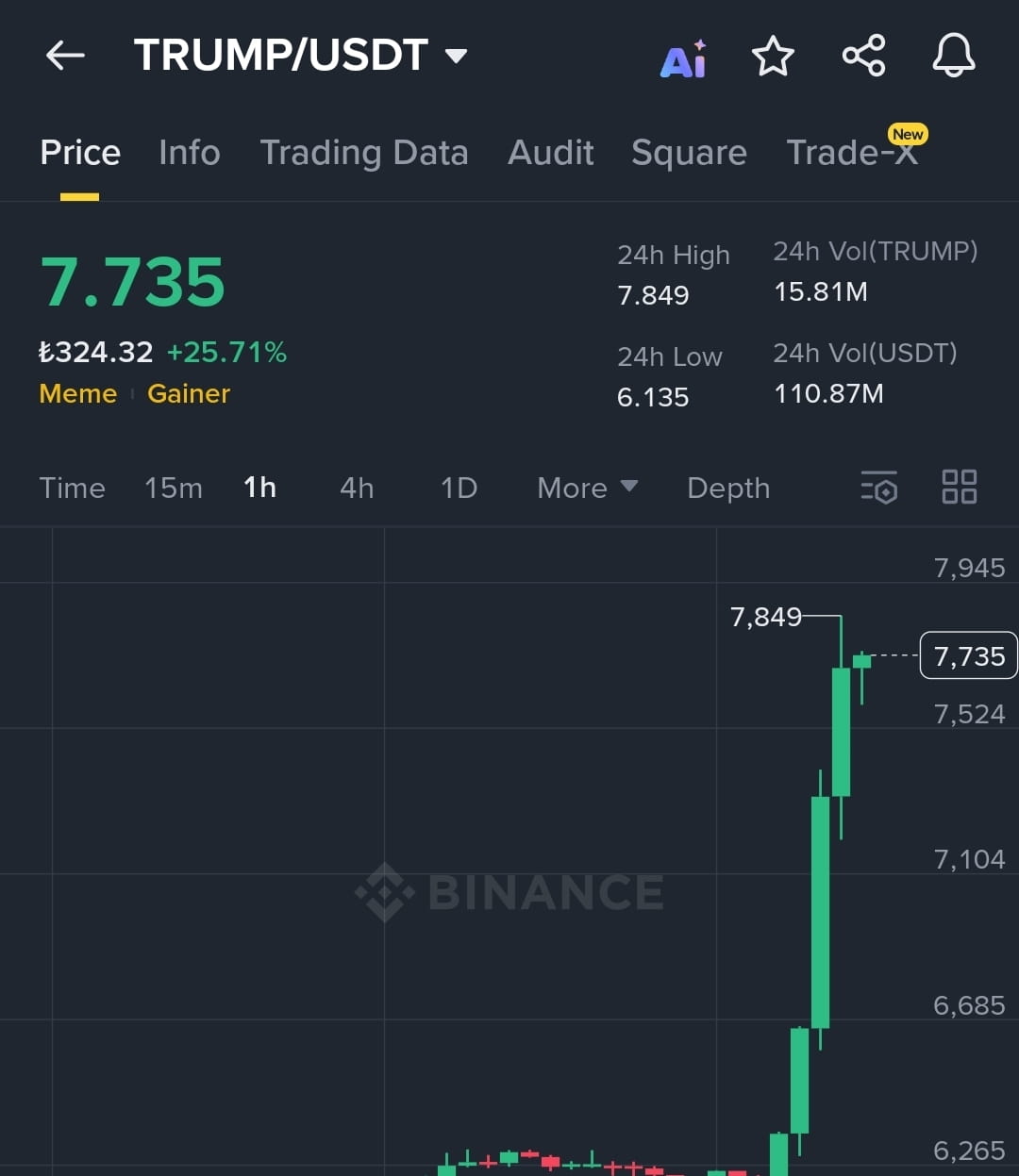Open the Trade-X tab
The image size is (1019, 1176).
pos(853,151)
